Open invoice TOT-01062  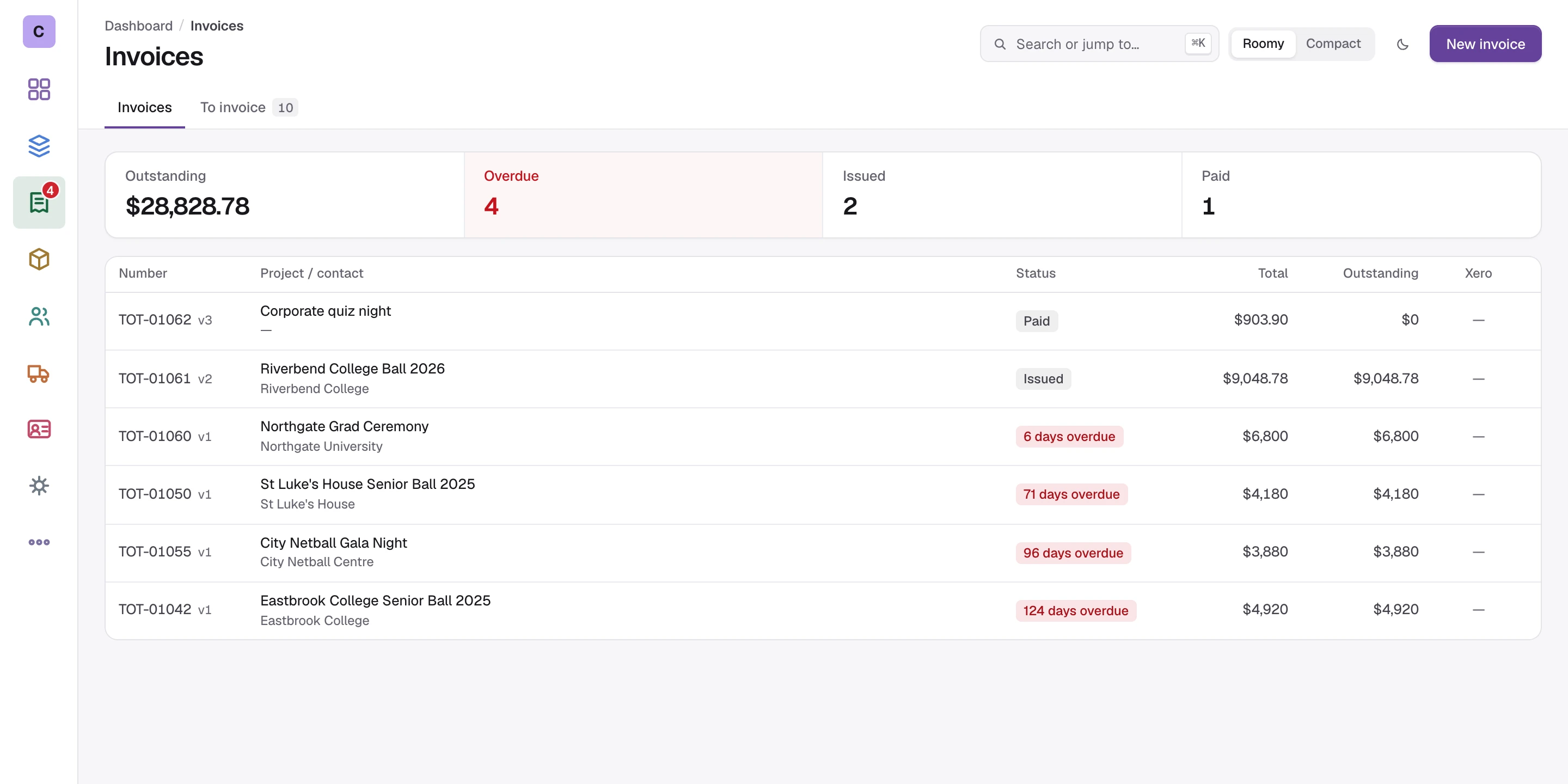[x=823, y=321]
